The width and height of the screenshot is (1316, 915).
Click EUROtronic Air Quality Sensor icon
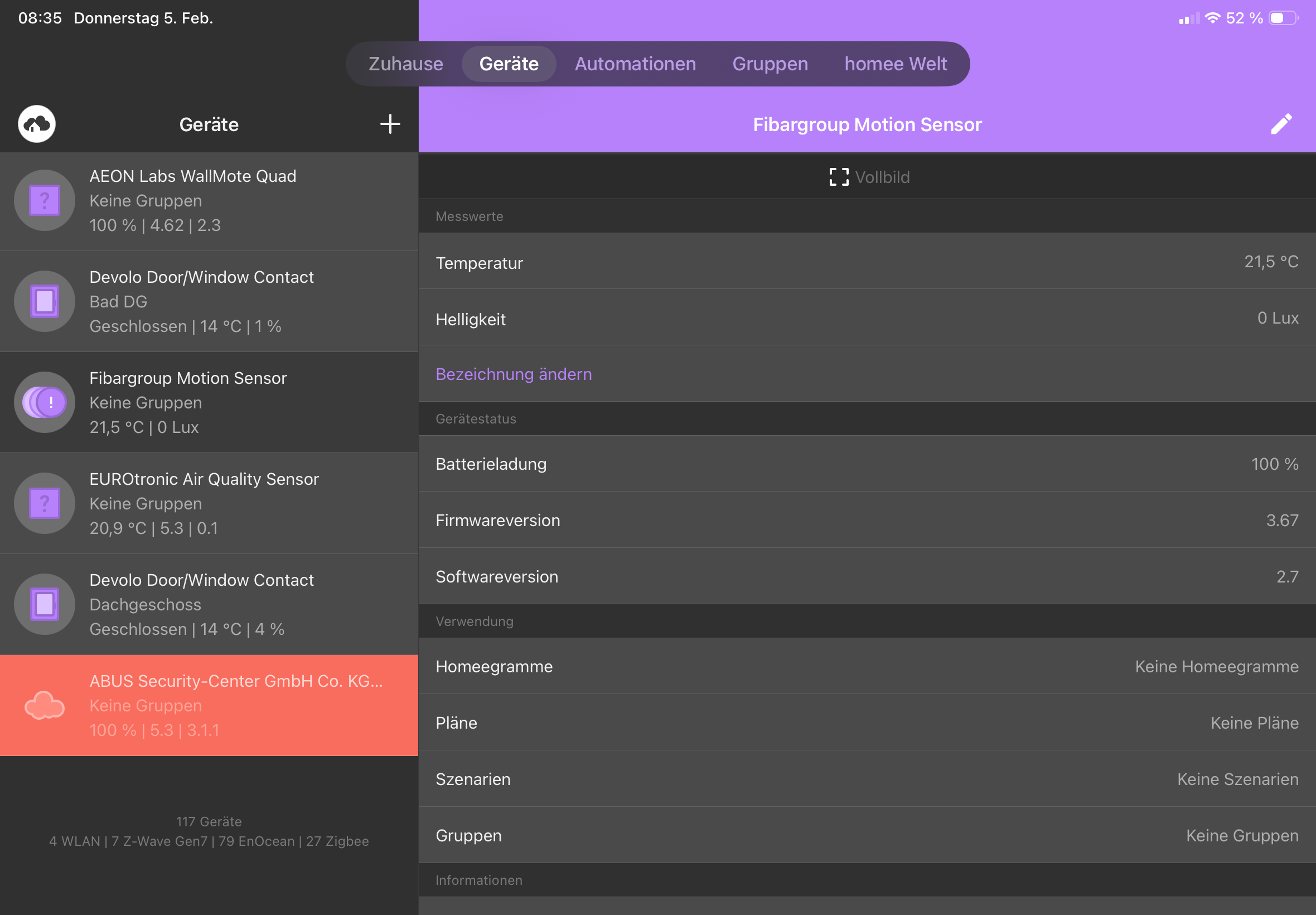pyautogui.click(x=45, y=503)
